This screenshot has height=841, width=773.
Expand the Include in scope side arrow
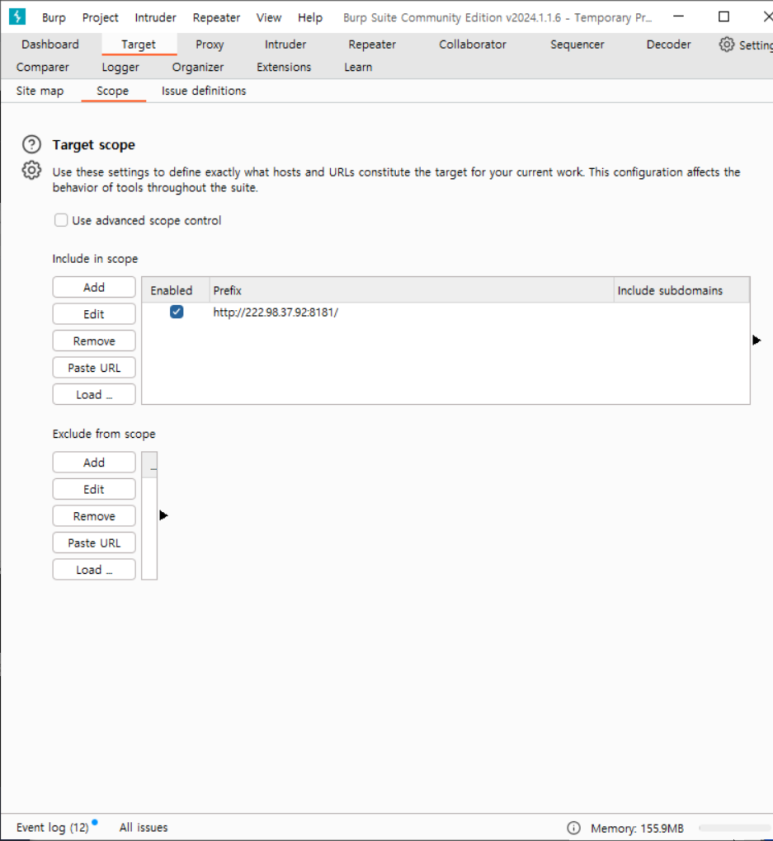pos(756,340)
